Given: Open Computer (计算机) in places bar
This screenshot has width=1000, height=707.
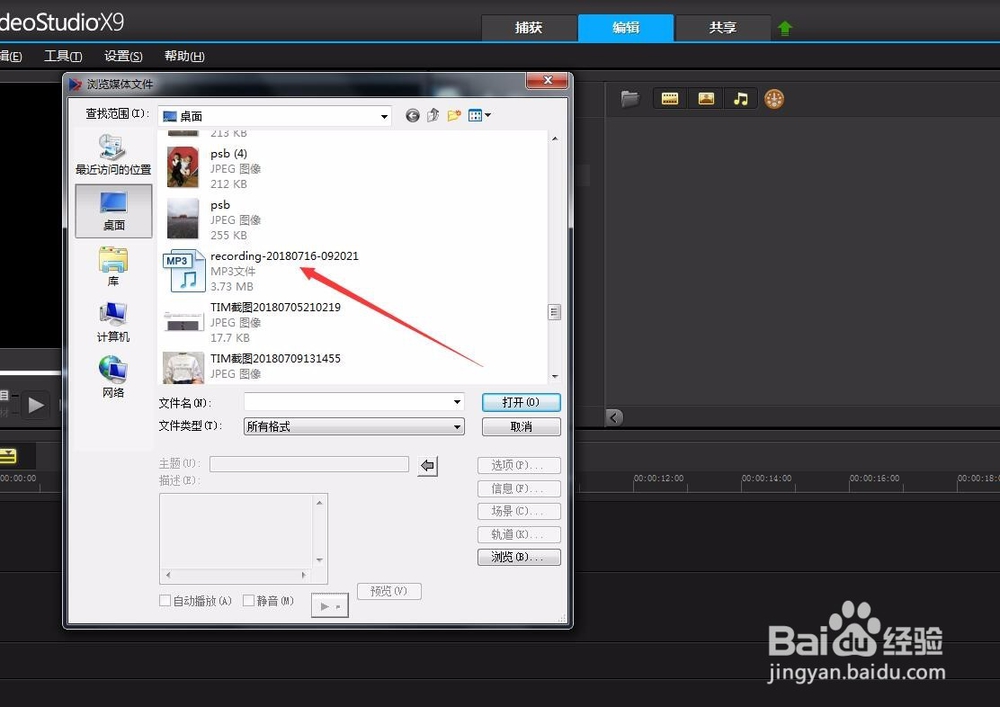Looking at the screenshot, I should click(x=114, y=323).
